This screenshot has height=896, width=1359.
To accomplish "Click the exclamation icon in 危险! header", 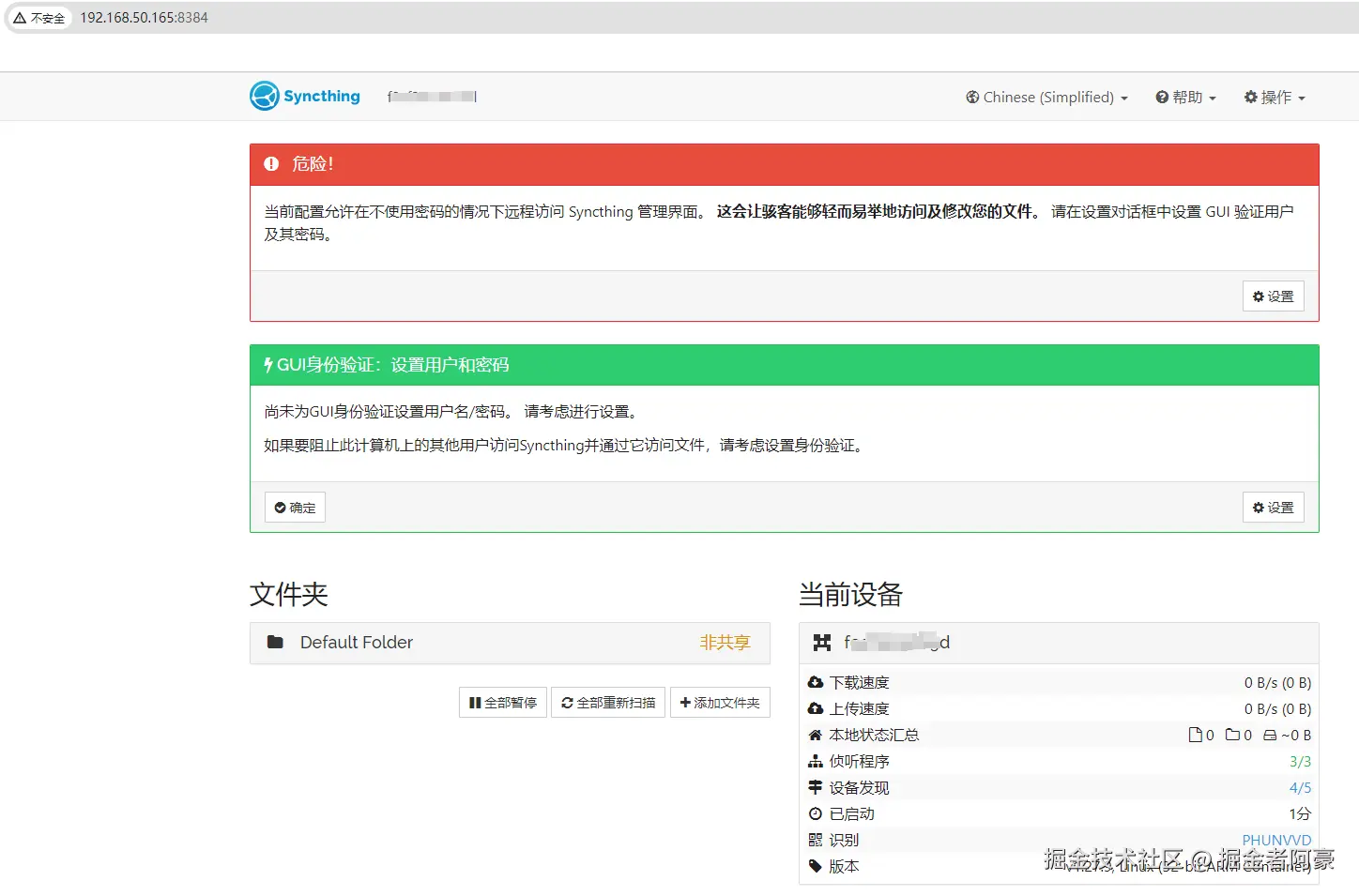I will coord(271,163).
